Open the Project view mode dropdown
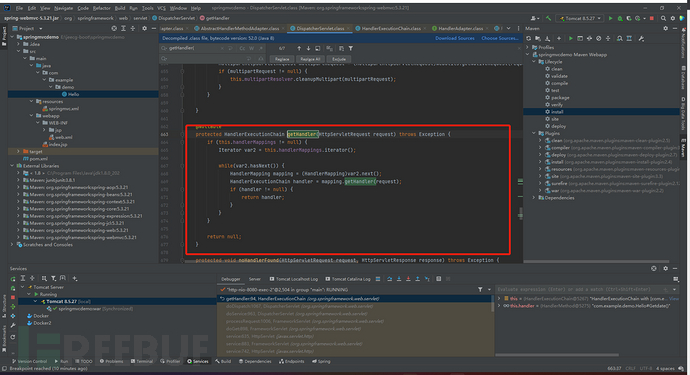This screenshot has height=375, width=690. [40, 28]
